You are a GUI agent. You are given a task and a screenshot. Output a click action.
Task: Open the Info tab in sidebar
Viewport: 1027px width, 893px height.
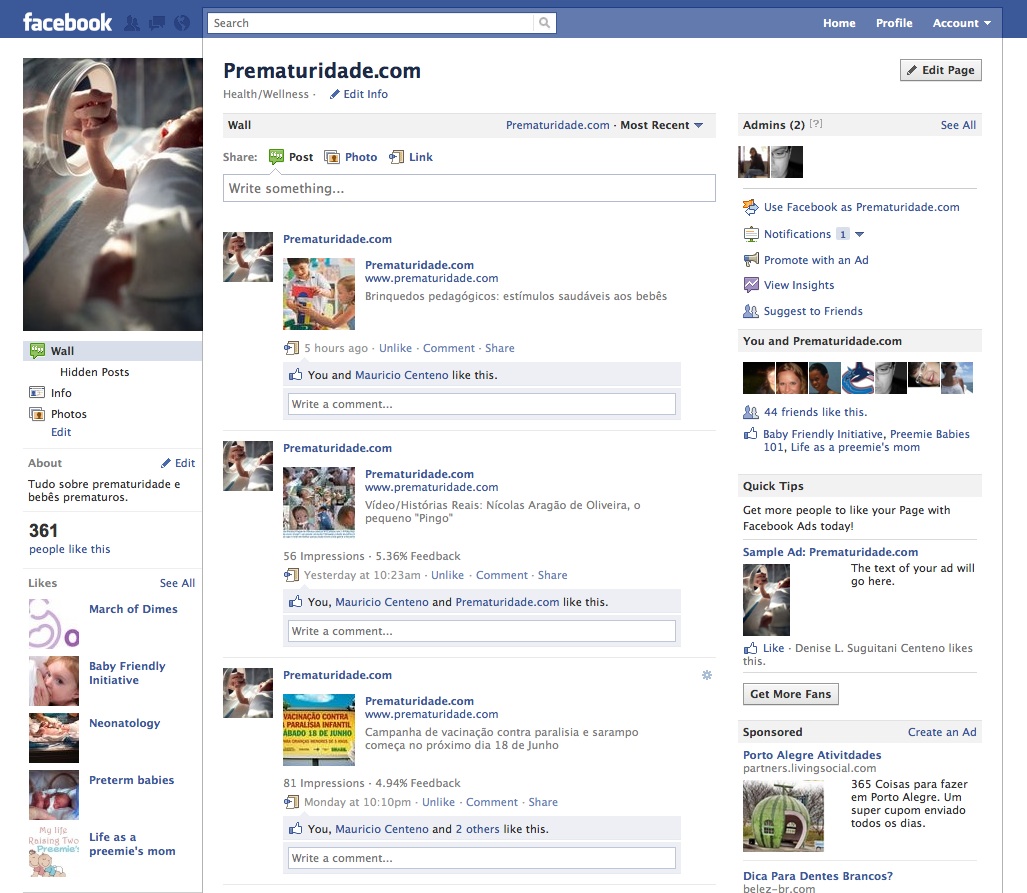click(x=61, y=393)
